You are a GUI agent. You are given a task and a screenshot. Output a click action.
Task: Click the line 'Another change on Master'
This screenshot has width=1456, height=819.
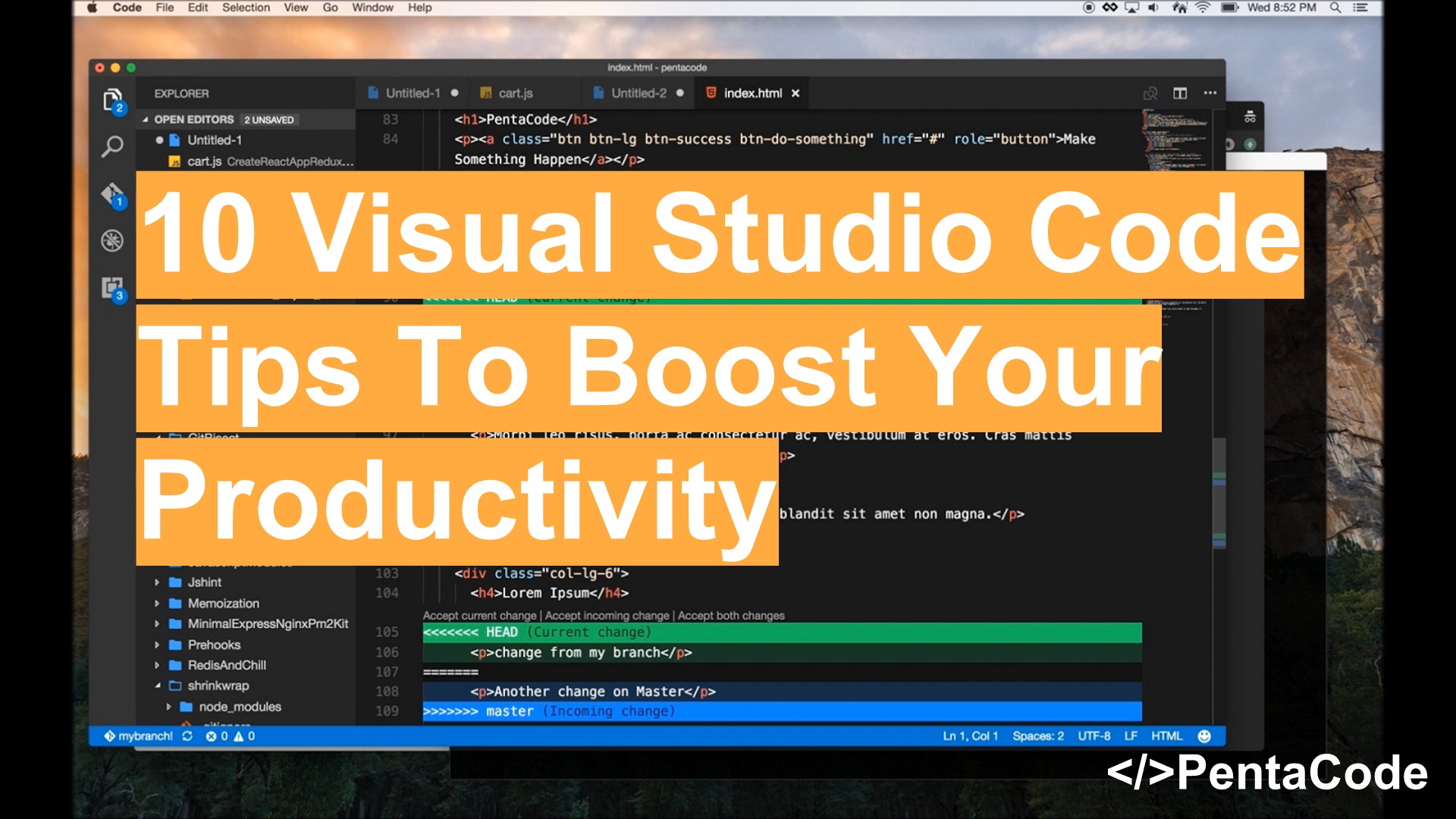[x=782, y=692]
